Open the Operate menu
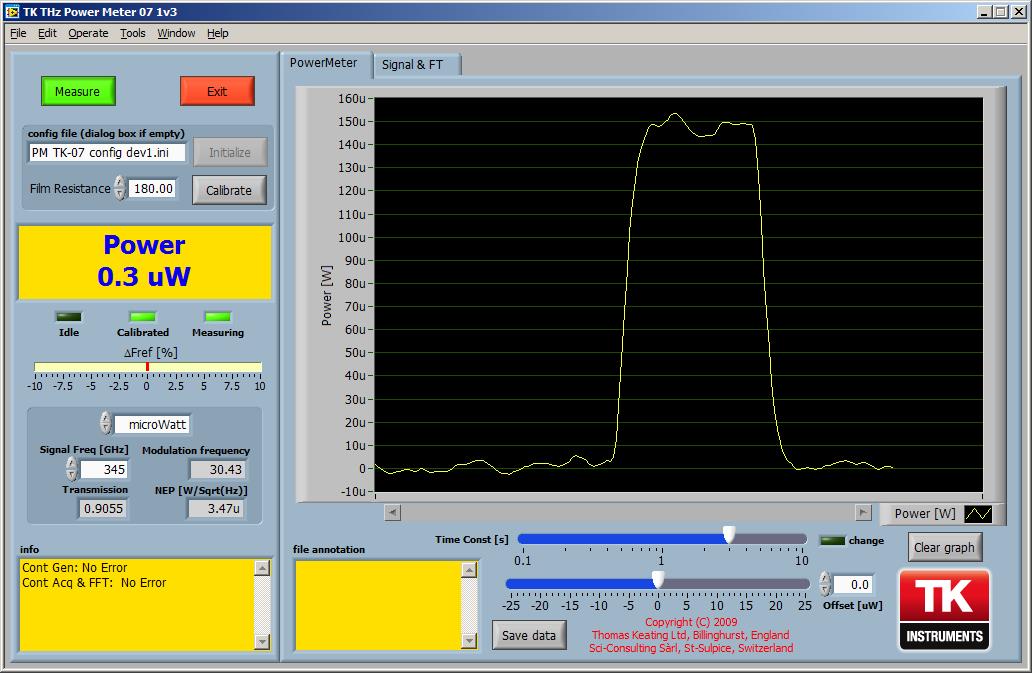 click(88, 33)
